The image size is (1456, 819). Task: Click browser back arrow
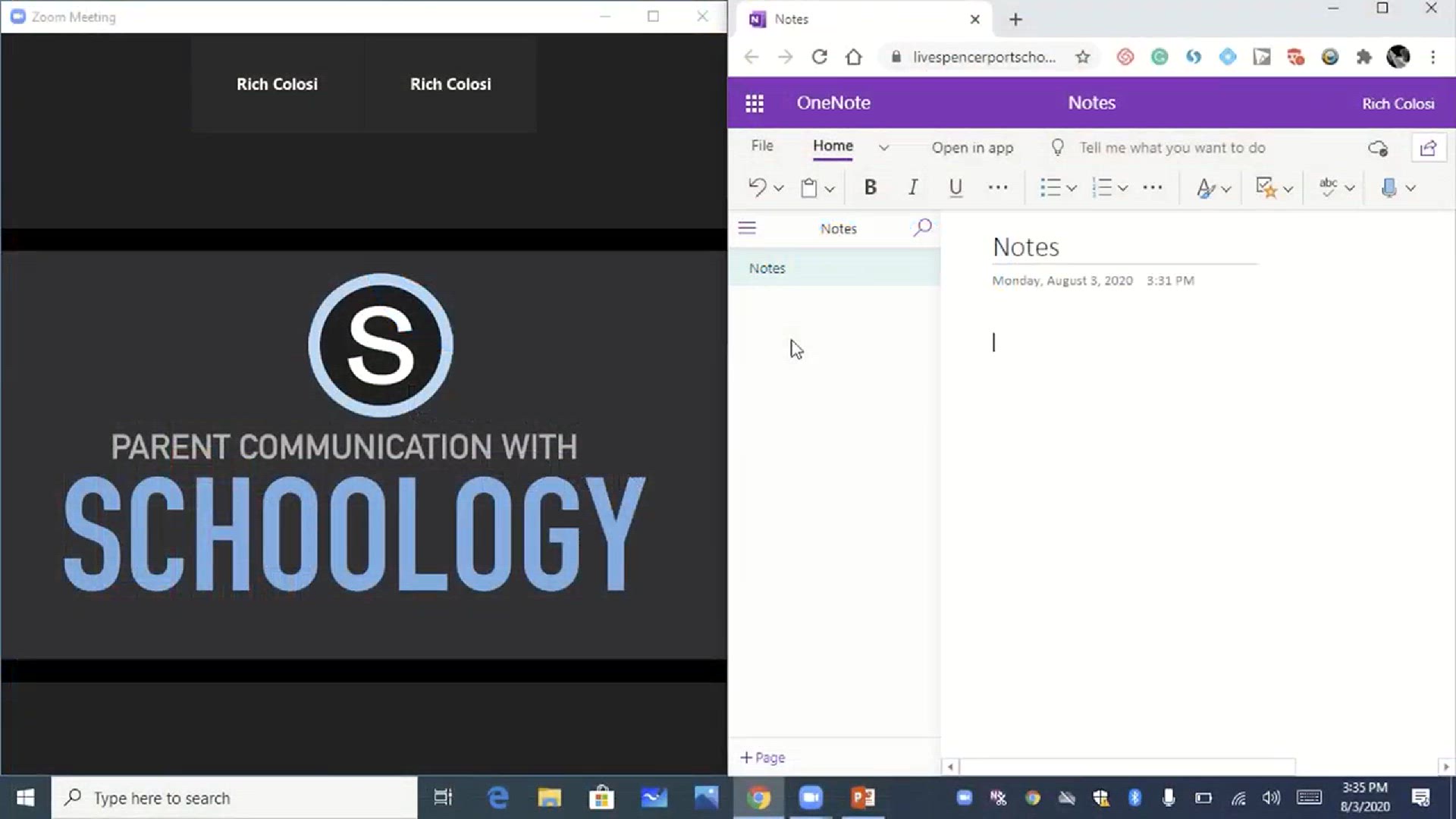tap(751, 57)
